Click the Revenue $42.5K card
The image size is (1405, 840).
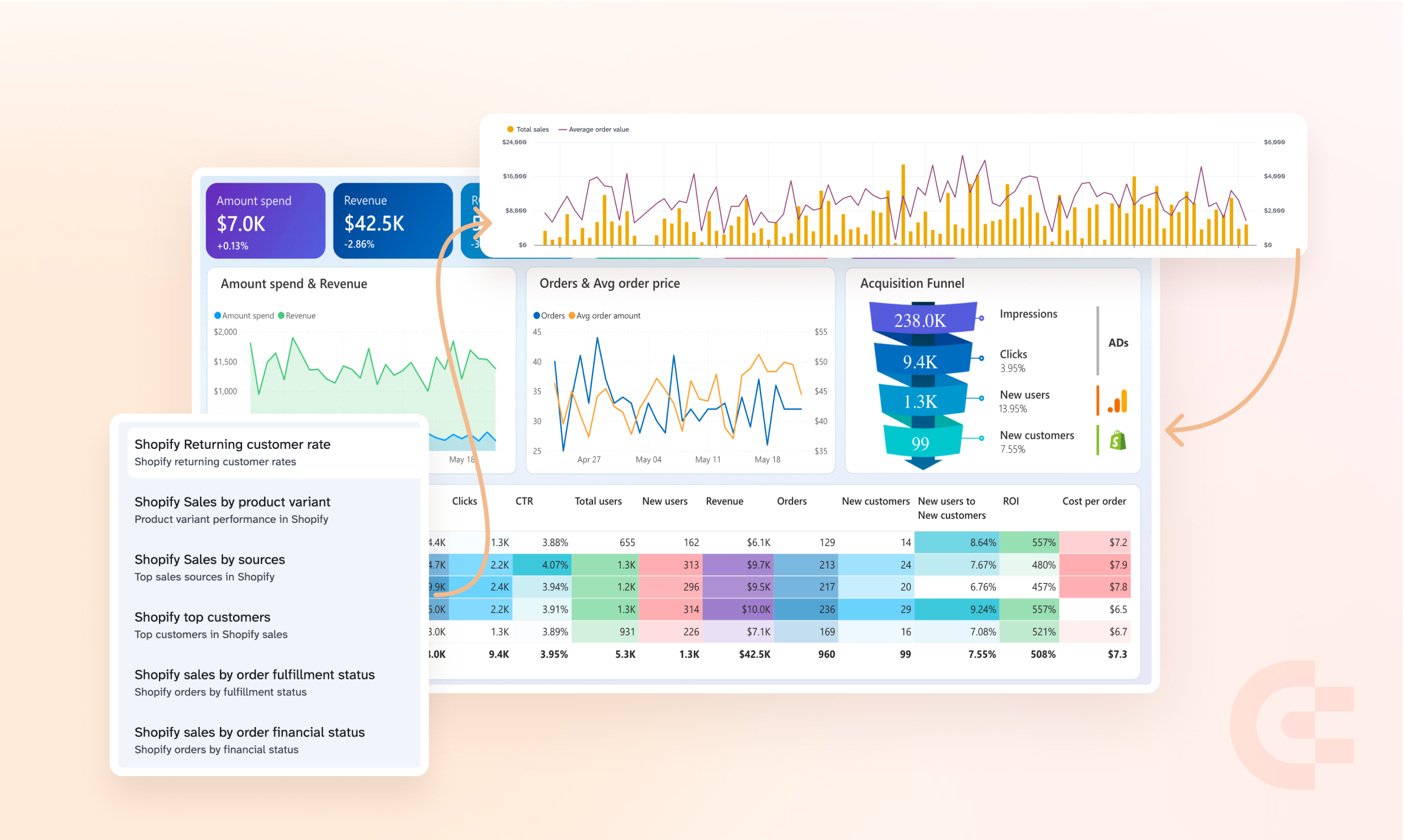point(392,222)
